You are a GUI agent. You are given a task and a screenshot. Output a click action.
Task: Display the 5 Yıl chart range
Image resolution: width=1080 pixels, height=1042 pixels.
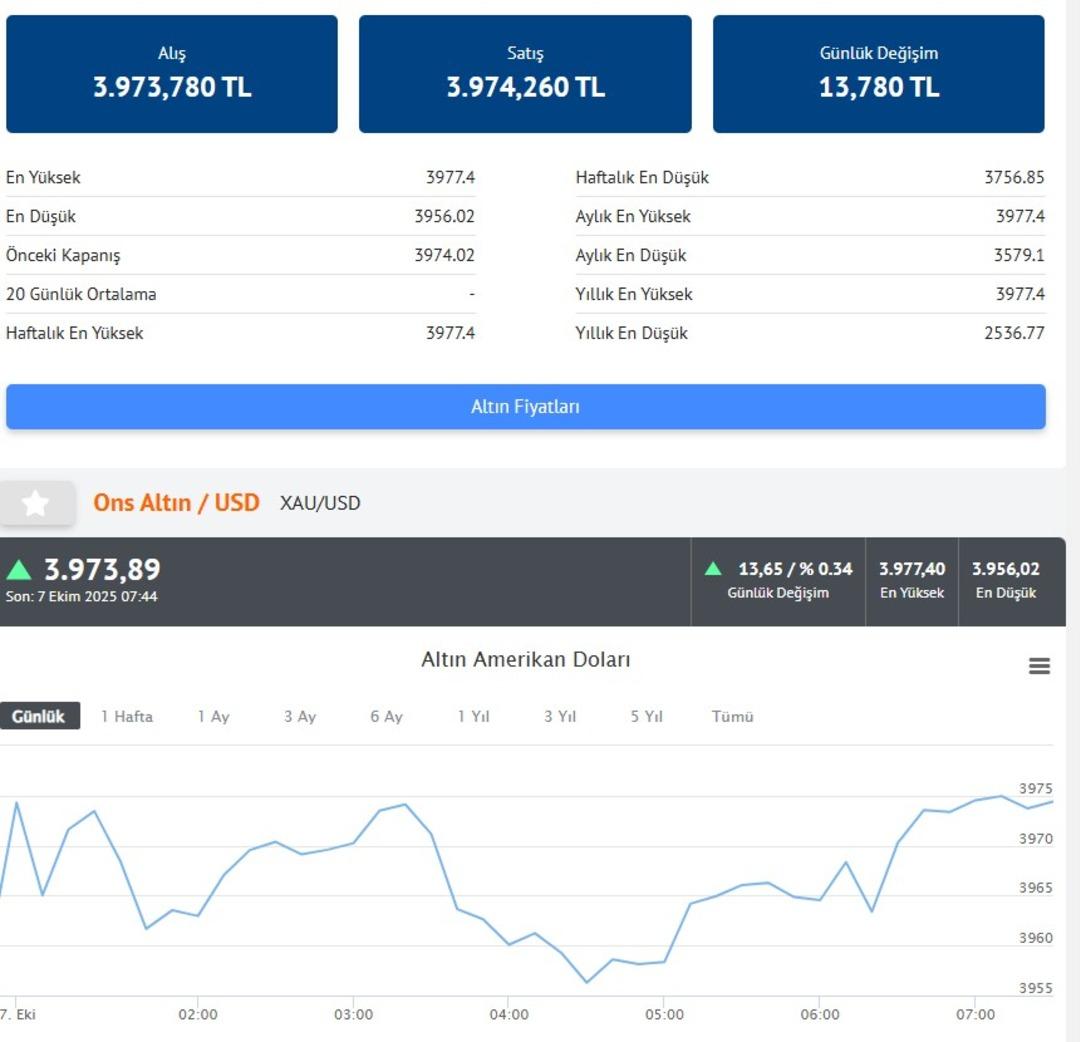point(646,716)
